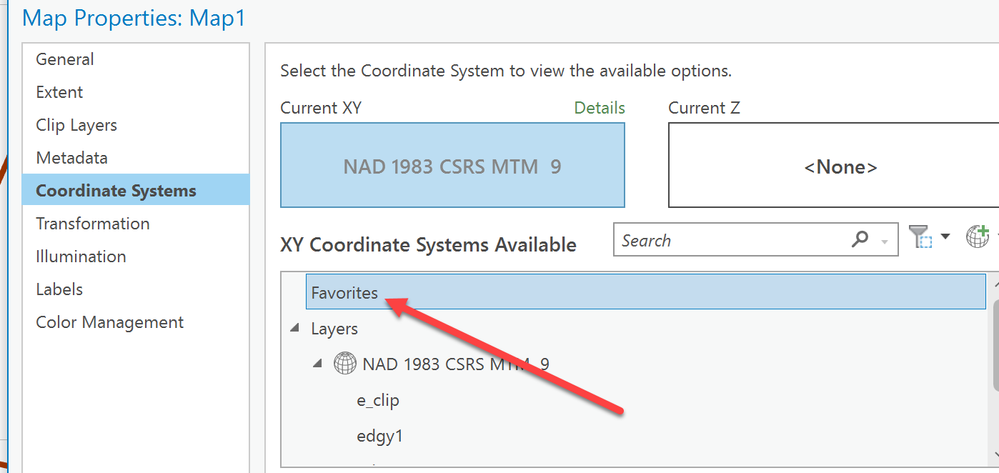
Task: Select the Current XY coordinate system box
Action: 452,165
